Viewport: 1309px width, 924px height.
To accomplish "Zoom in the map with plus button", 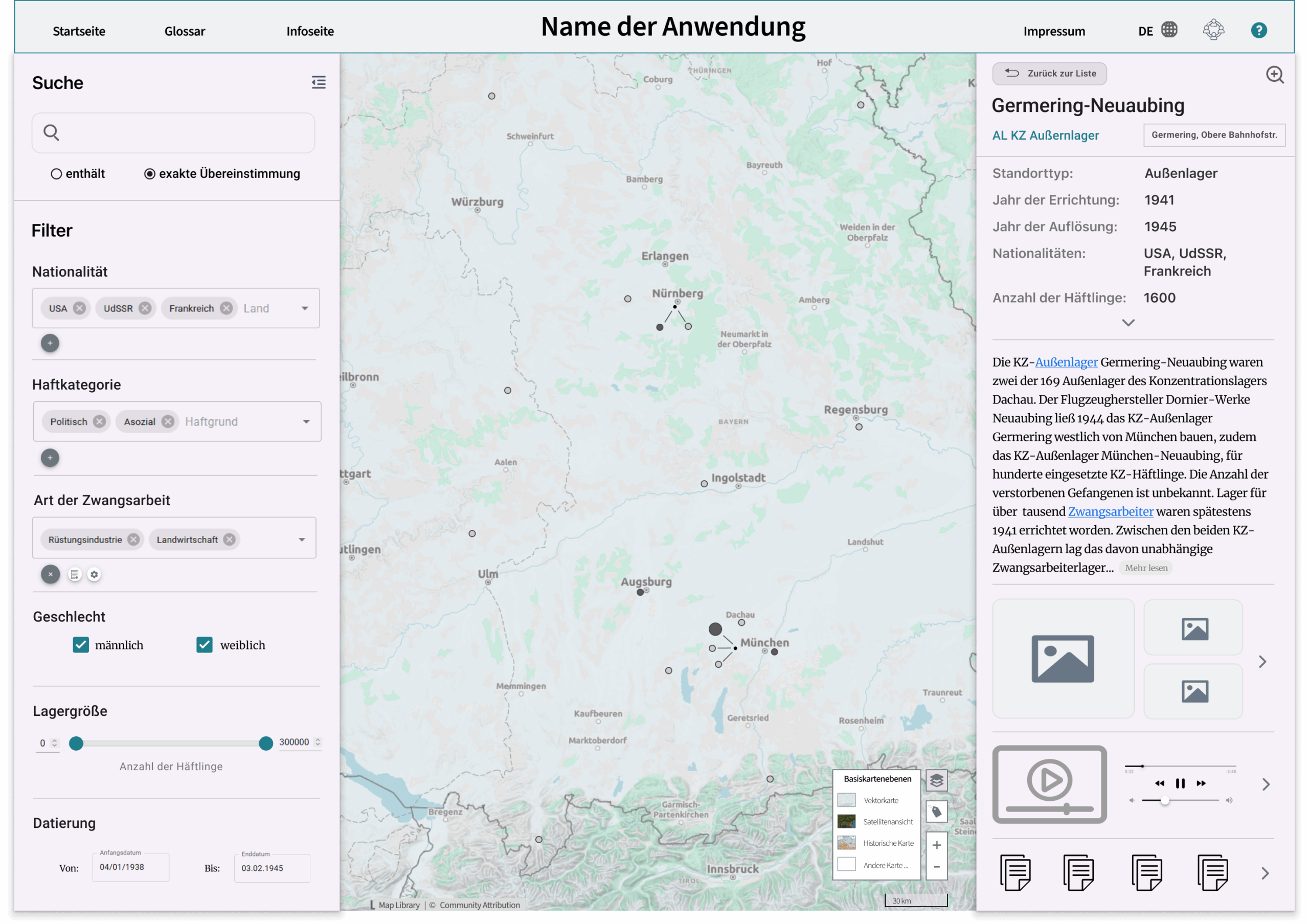I will (x=936, y=845).
